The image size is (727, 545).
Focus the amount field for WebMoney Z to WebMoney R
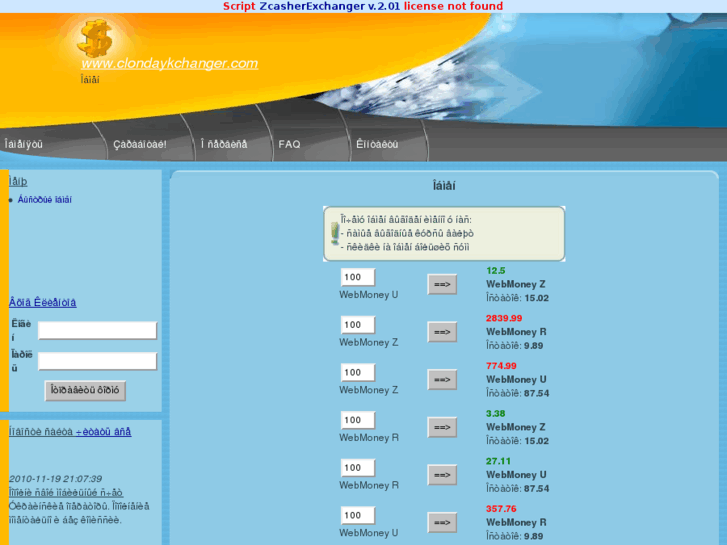tap(357, 325)
